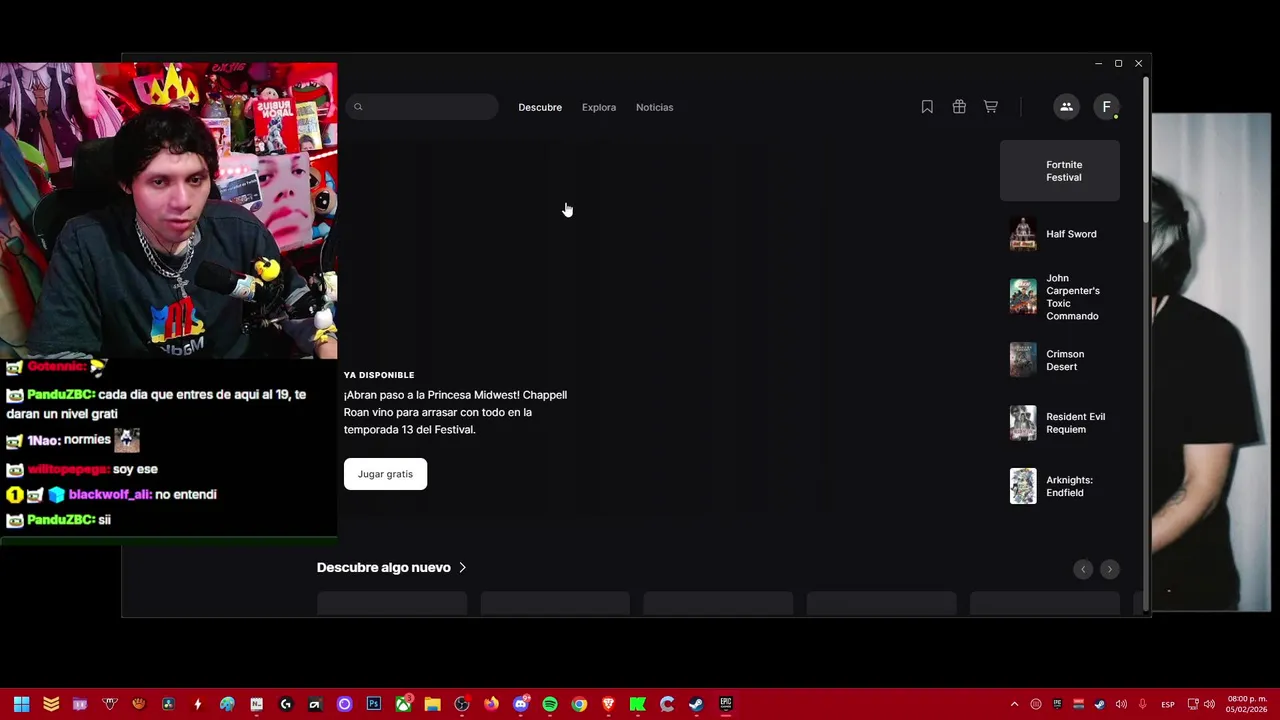Viewport: 1280px width, 720px height.
Task: Select Resident Evil Requiem entry
Action: pos(1060,423)
